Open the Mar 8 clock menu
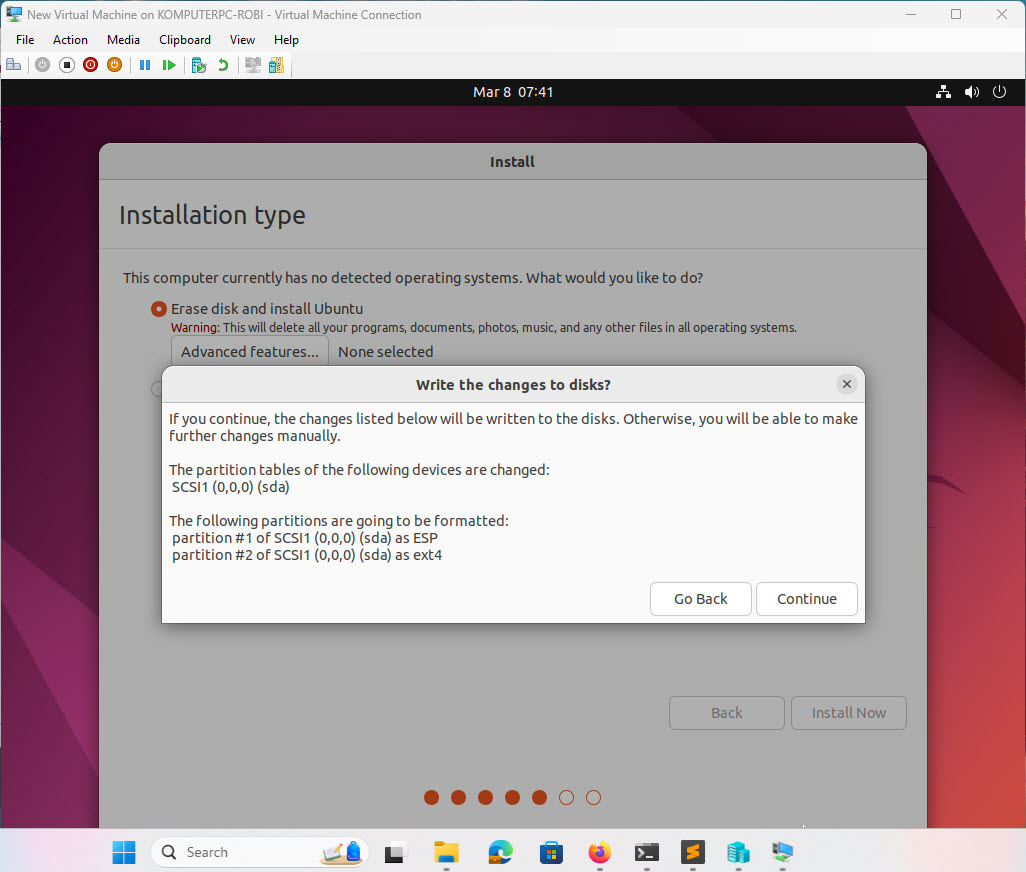Image resolution: width=1026 pixels, height=872 pixels. tap(512, 91)
